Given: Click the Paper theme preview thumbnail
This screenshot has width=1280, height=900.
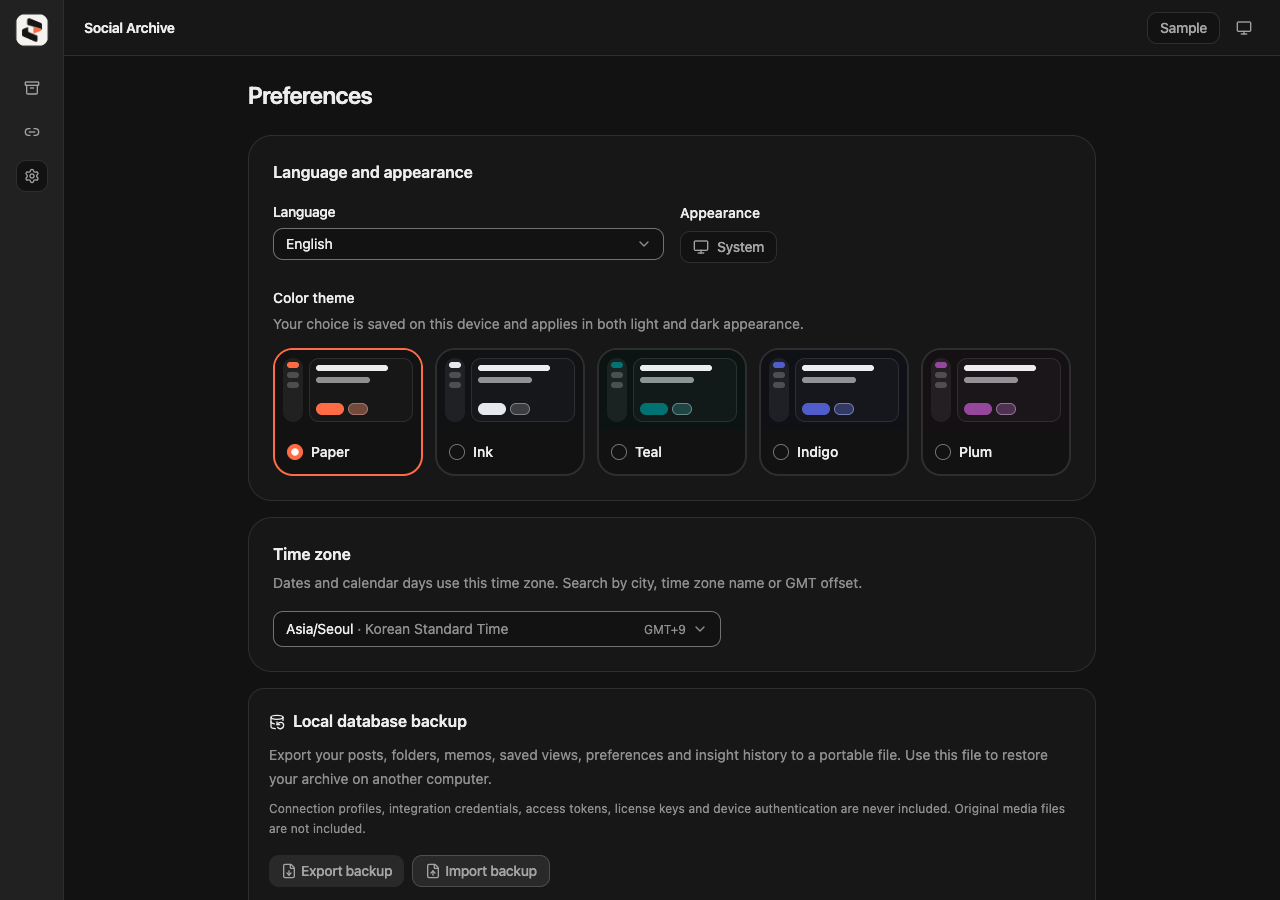Looking at the screenshot, I should (x=348, y=390).
